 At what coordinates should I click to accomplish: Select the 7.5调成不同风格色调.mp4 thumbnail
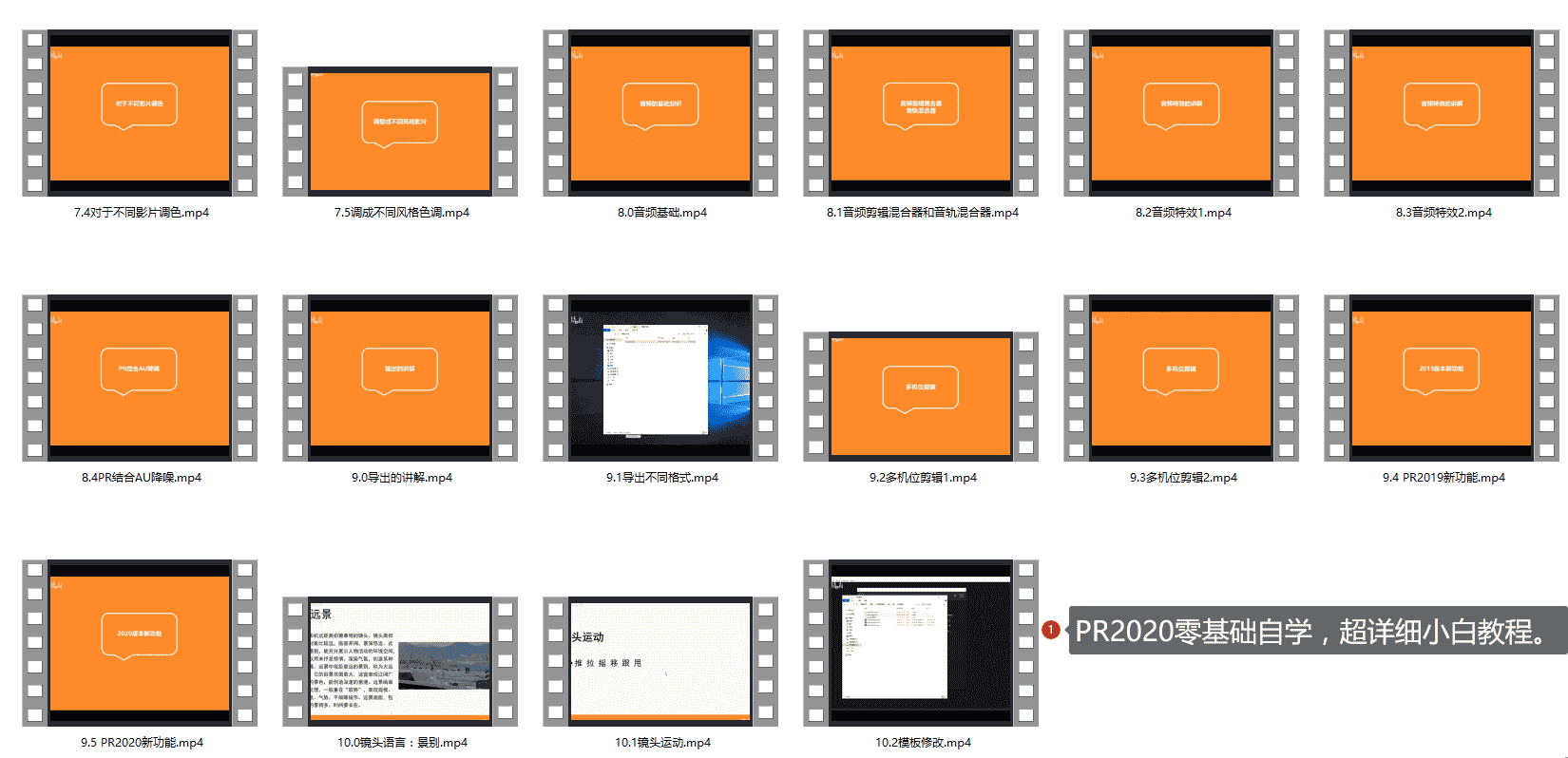(400, 131)
